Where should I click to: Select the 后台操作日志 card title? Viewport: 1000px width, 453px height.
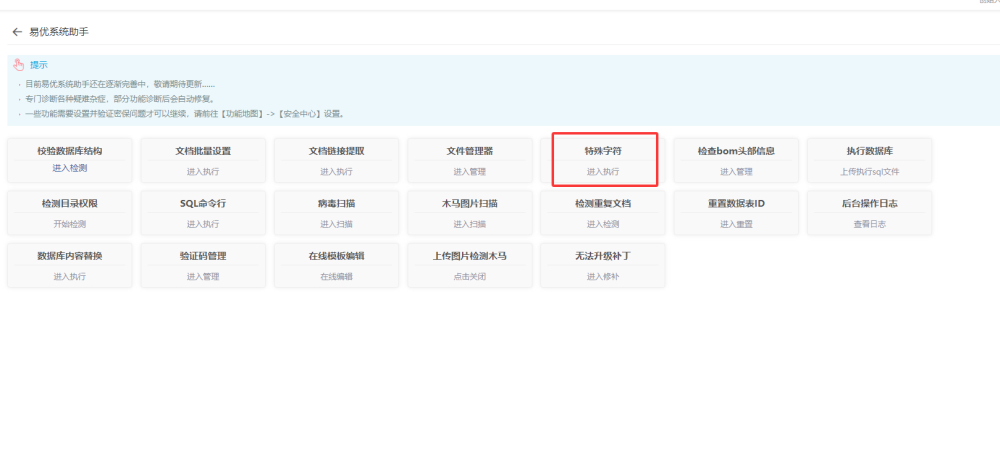(x=869, y=204)
